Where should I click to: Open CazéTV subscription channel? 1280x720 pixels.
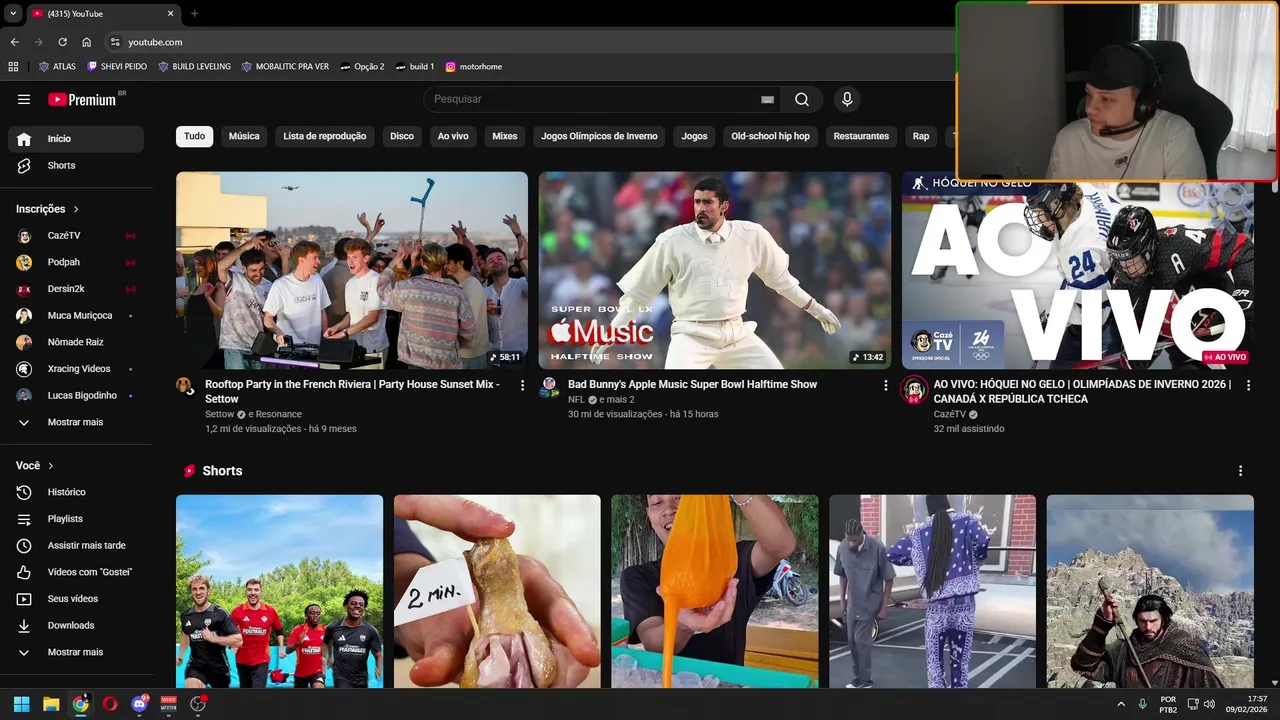(x=76, y=235)
